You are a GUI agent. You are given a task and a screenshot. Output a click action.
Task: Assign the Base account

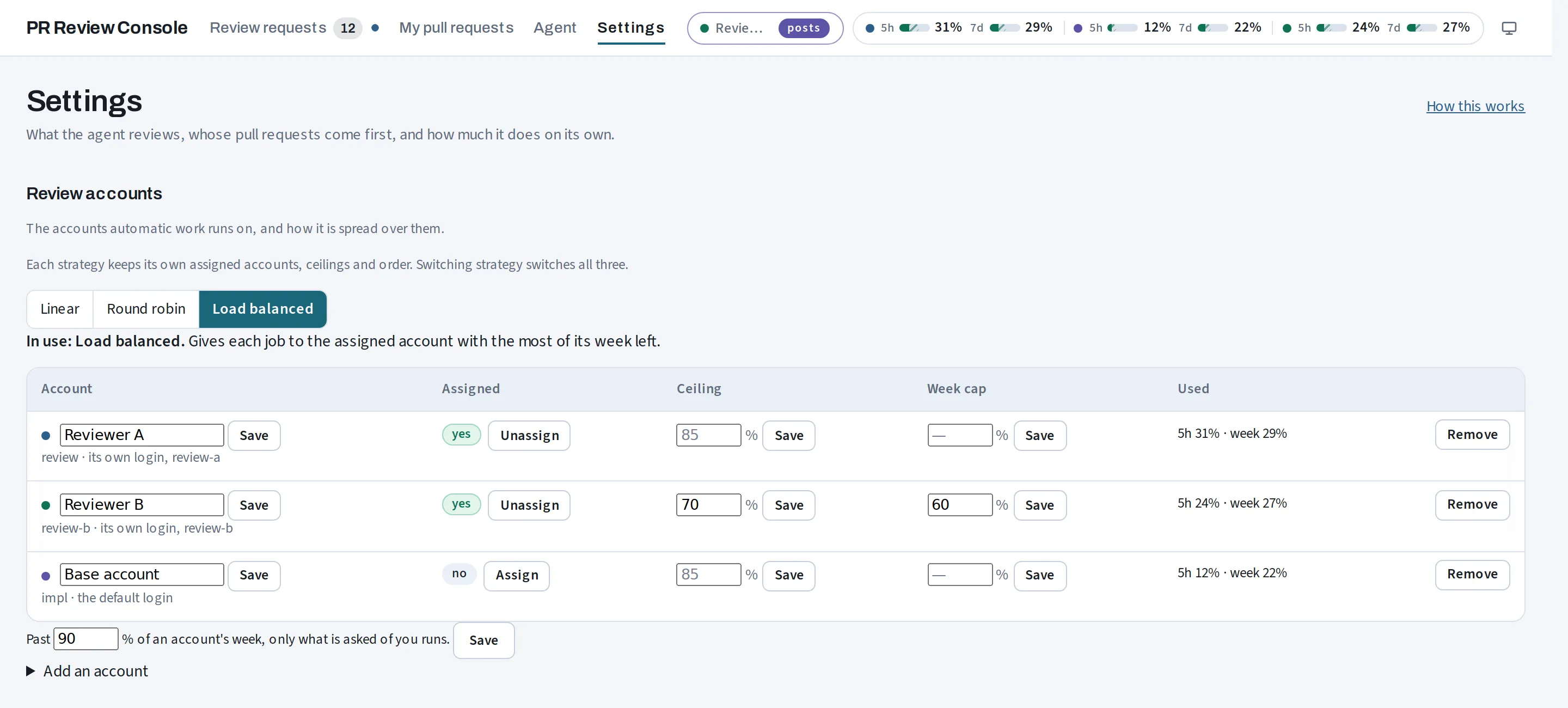(x=516, y=575)
